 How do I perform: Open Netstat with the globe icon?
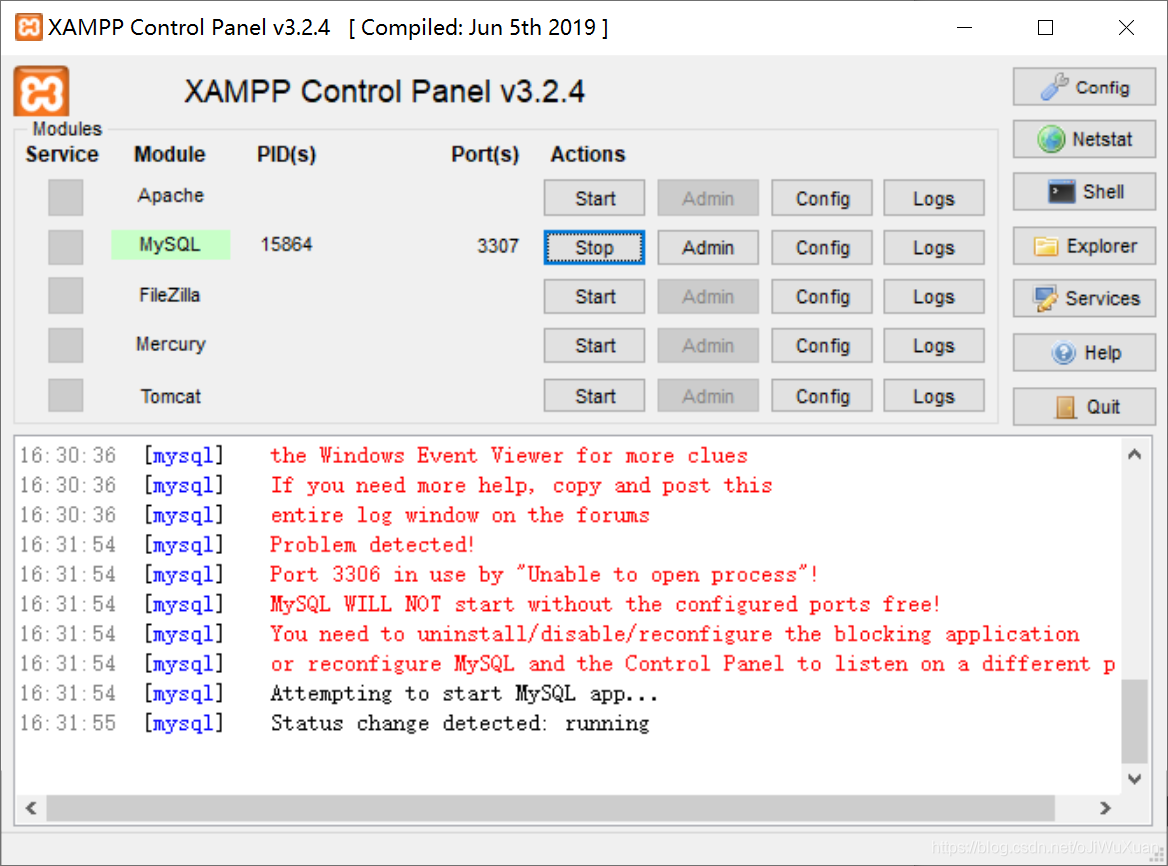pos(1084,139)
